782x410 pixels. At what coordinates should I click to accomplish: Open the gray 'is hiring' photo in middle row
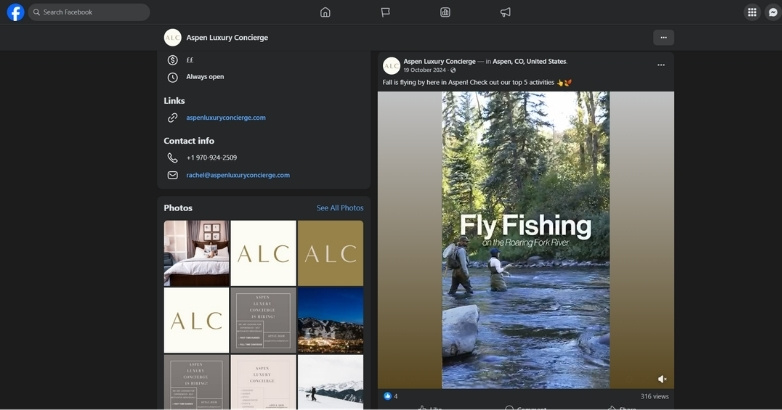(x=263, y=320)
